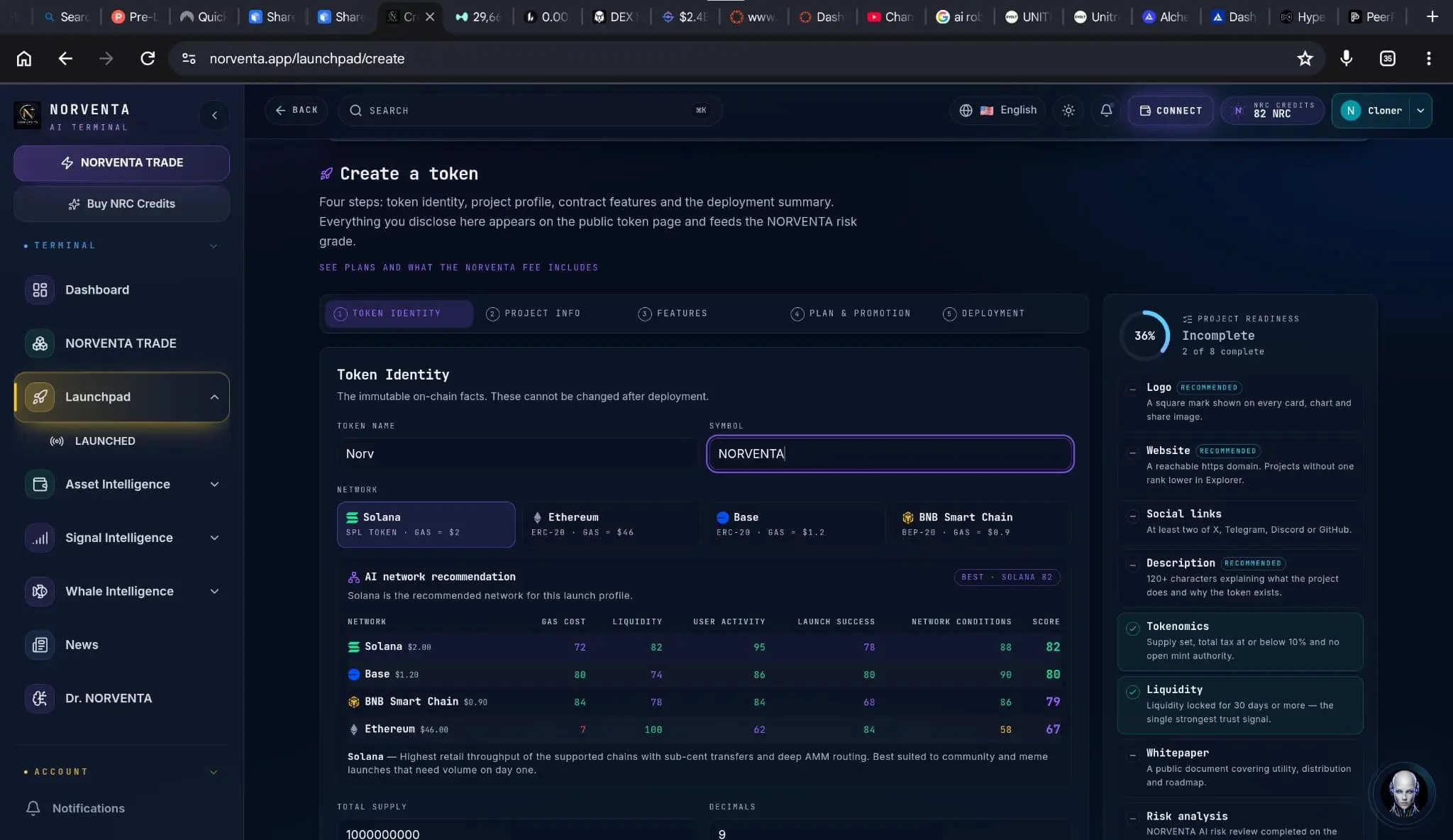Select Base network option
The height and width of the screenshot is (840, 1453).
pyautogui.click(x=796, y=524)
